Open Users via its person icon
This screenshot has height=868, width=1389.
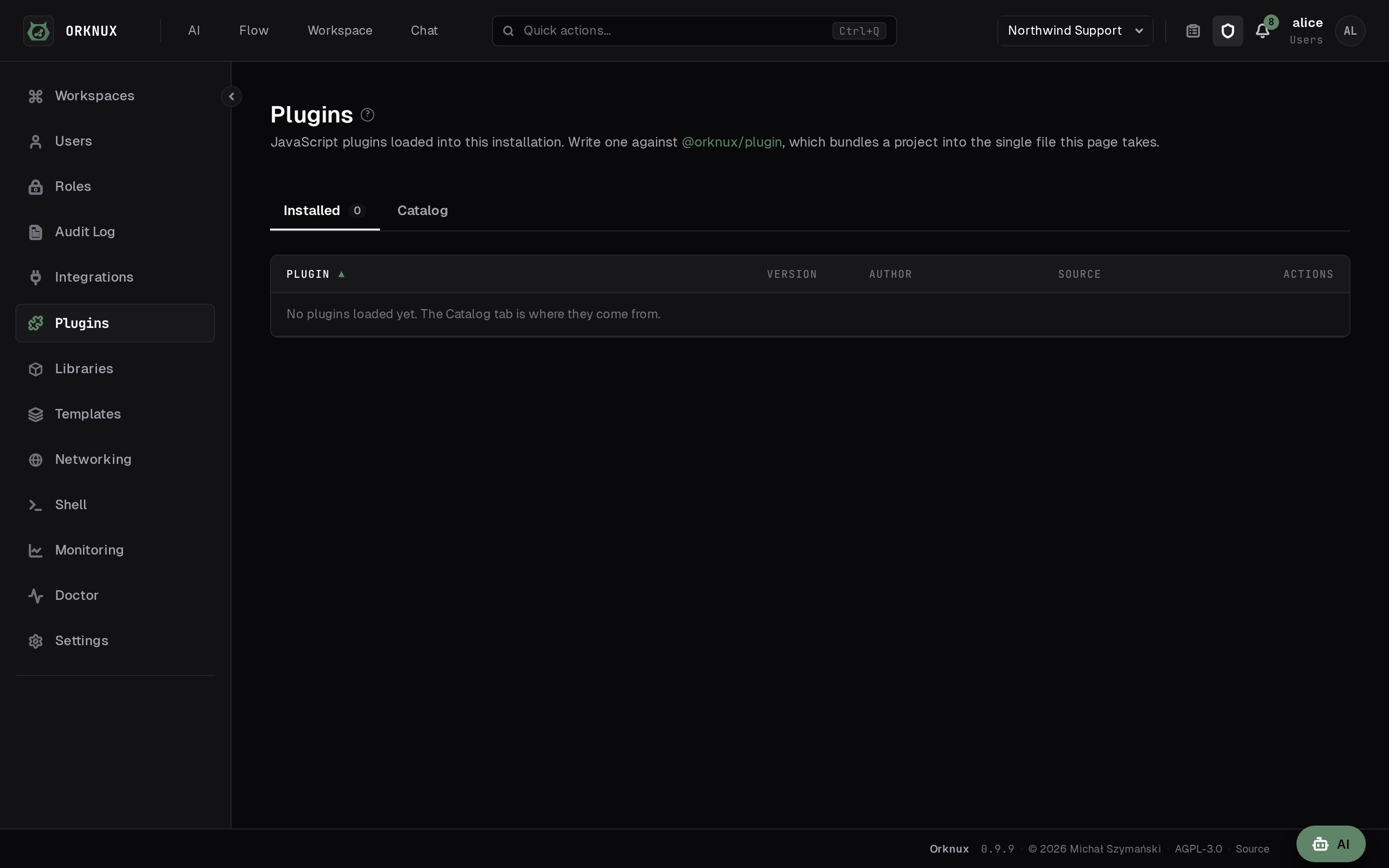pyautogui.click(x=36, y=142)
